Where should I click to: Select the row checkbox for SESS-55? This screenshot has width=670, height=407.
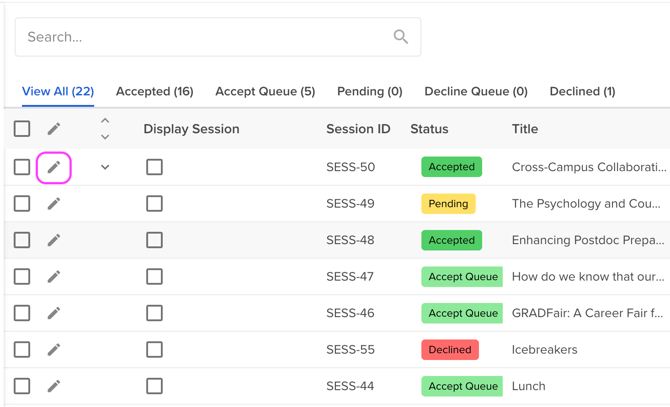[x=22, y=350]
